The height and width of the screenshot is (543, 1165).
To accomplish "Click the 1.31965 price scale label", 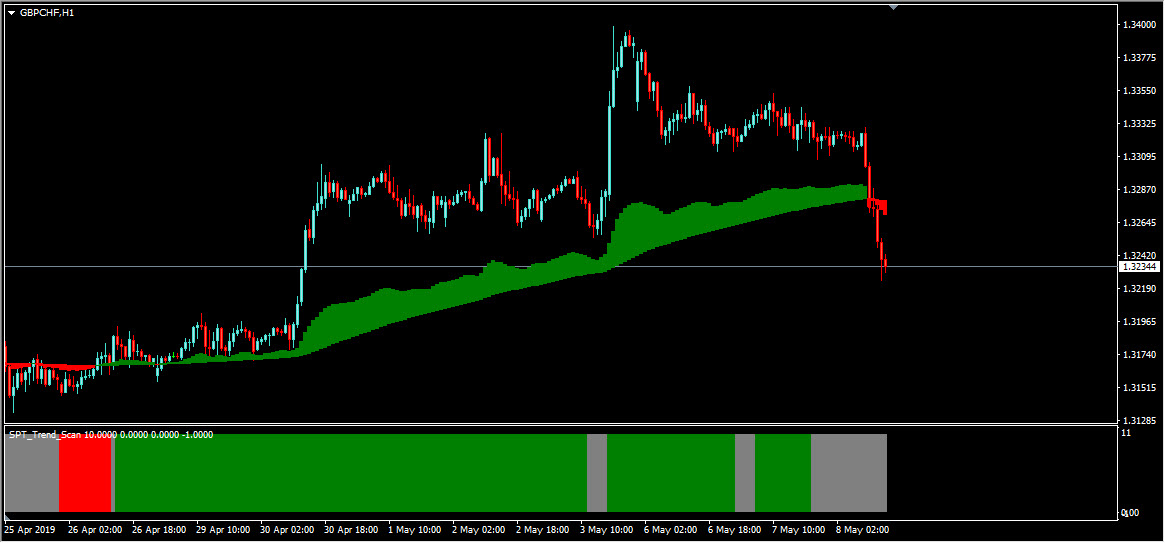I will [1140, 322].
